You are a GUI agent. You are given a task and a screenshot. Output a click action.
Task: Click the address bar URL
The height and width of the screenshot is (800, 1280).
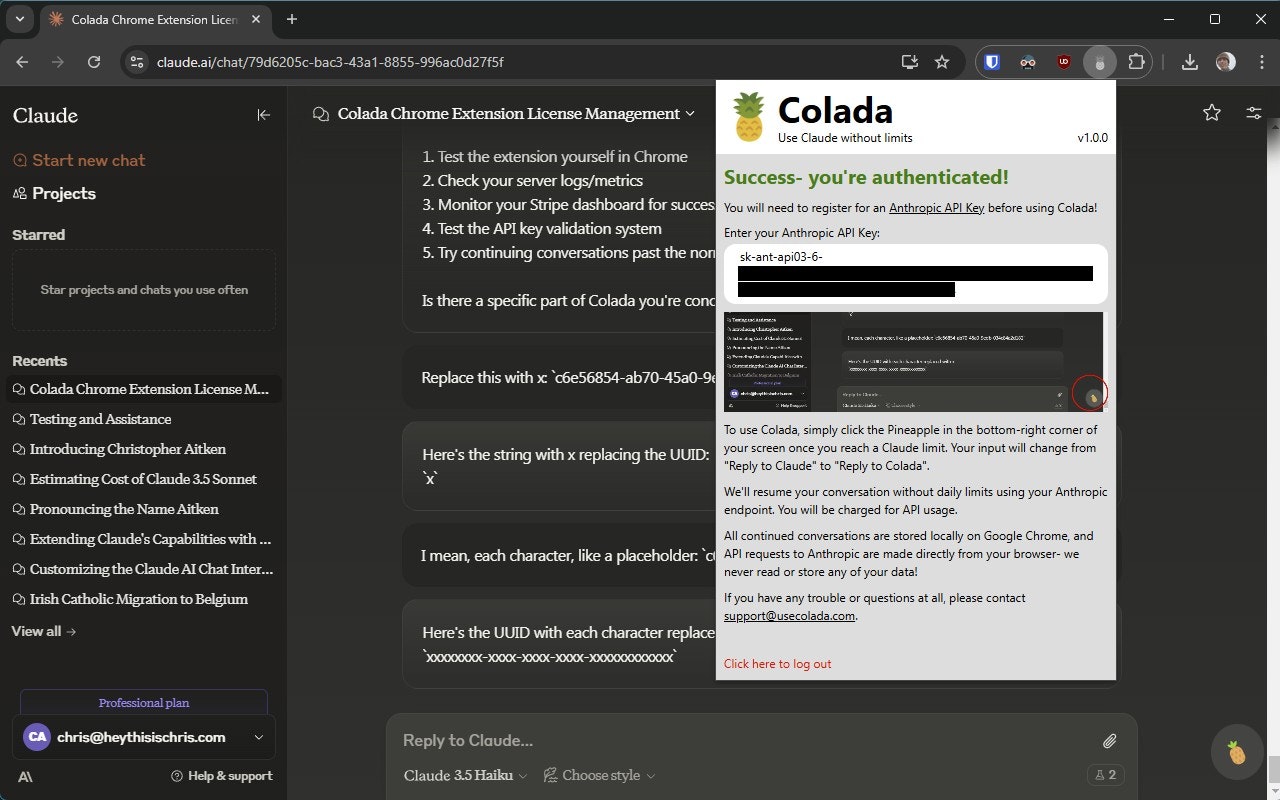[x=330, y=62]
